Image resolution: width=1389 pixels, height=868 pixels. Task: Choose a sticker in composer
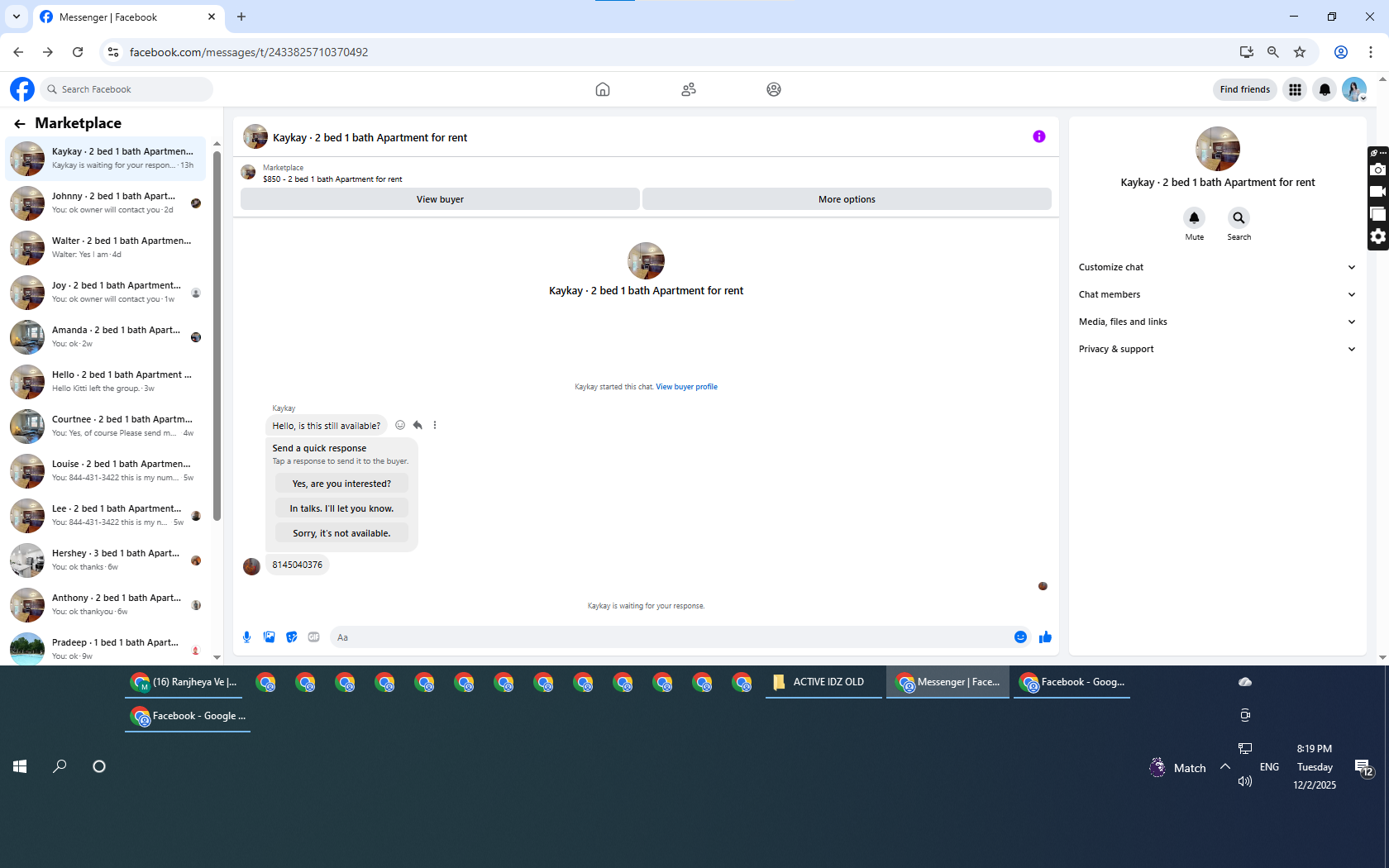[291, 637]
